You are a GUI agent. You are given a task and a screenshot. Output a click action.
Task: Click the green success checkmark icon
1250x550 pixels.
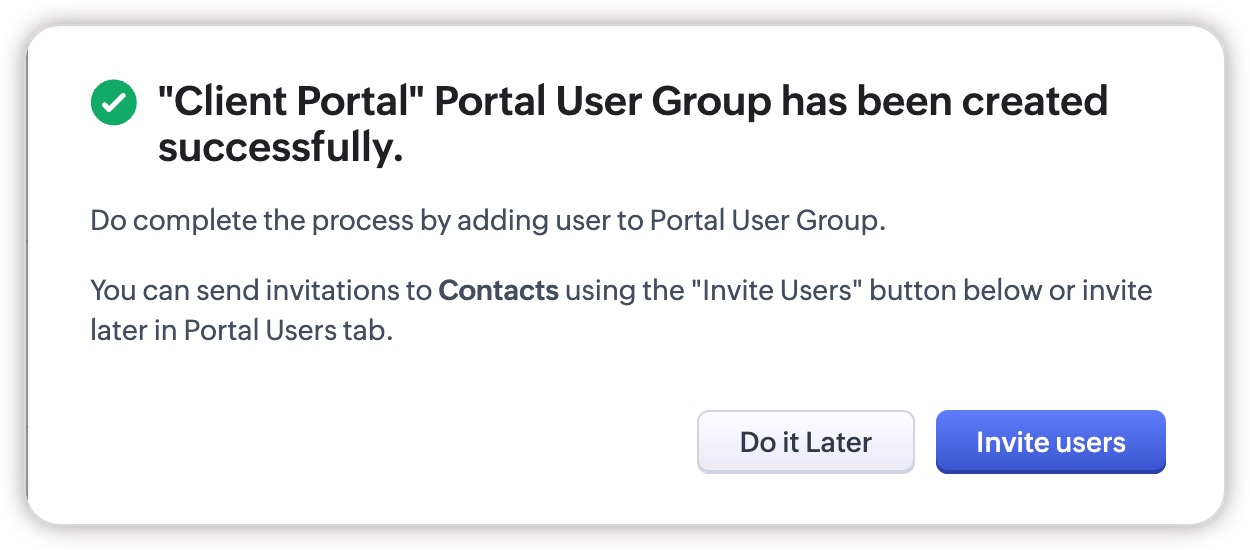pos(113,103)
